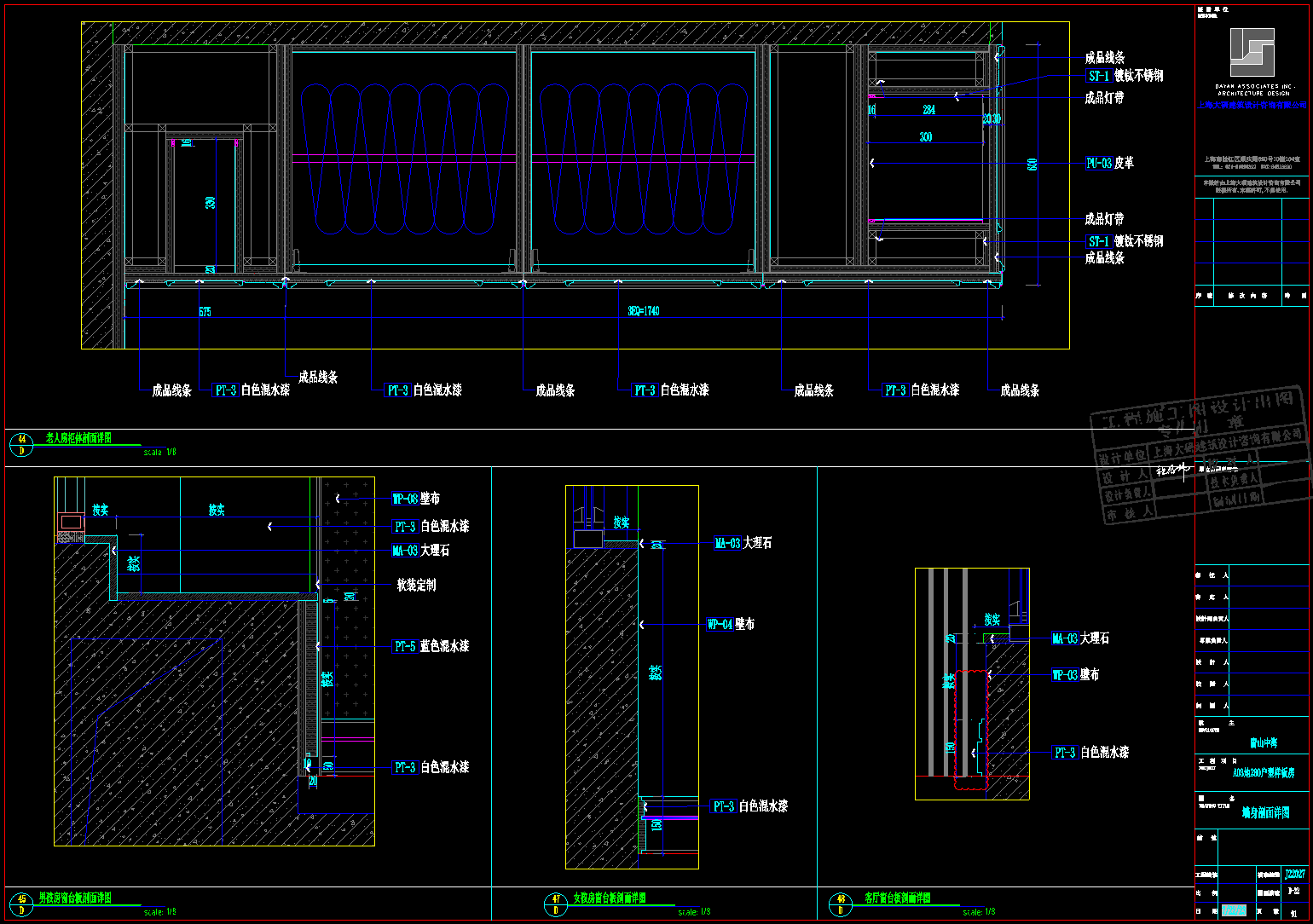
Task: Select detail bubble number 45
Action: pos(21,904)
